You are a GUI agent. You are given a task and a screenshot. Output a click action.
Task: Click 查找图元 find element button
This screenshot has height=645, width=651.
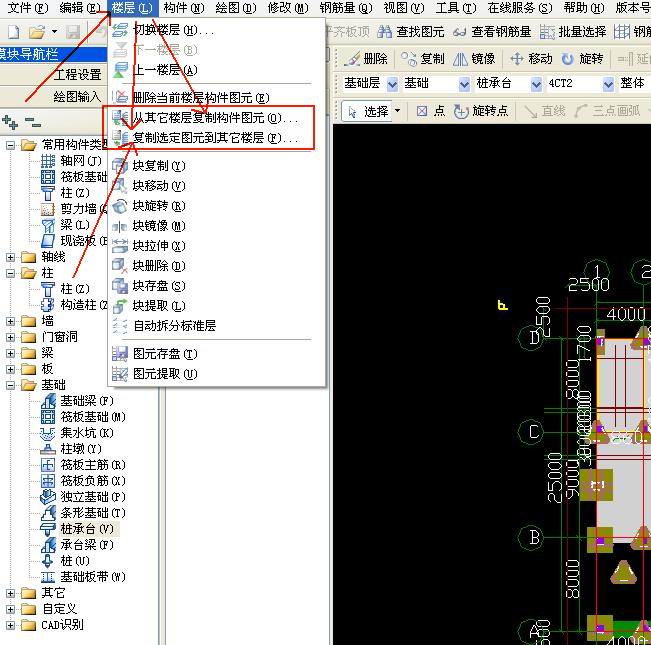click(411, 32)
